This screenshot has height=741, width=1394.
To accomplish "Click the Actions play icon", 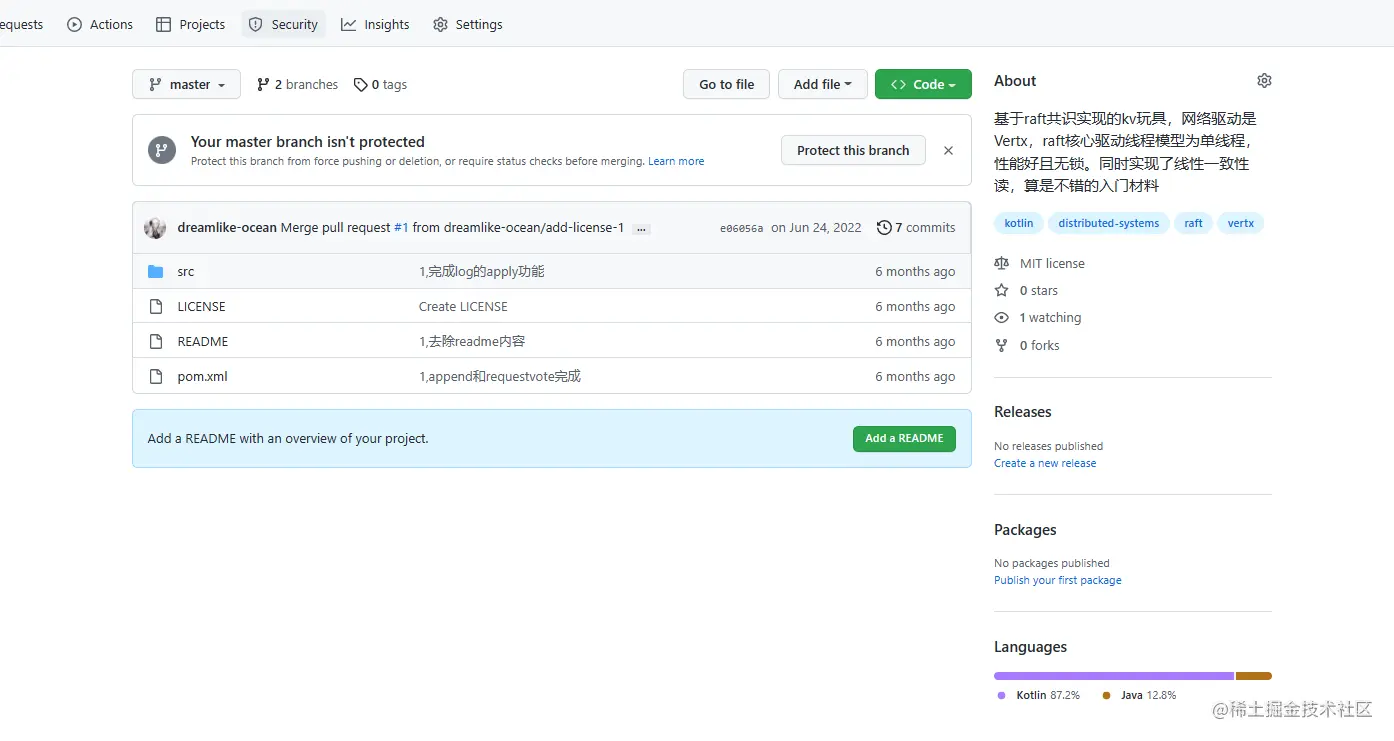I will (74, 25).
